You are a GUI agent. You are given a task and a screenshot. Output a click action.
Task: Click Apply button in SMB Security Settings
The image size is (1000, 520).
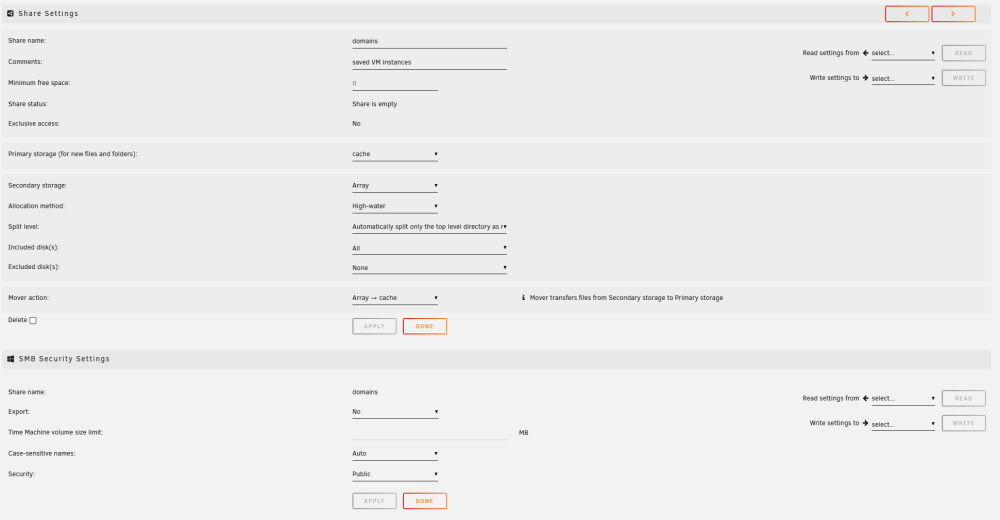(x=374, y=501)
